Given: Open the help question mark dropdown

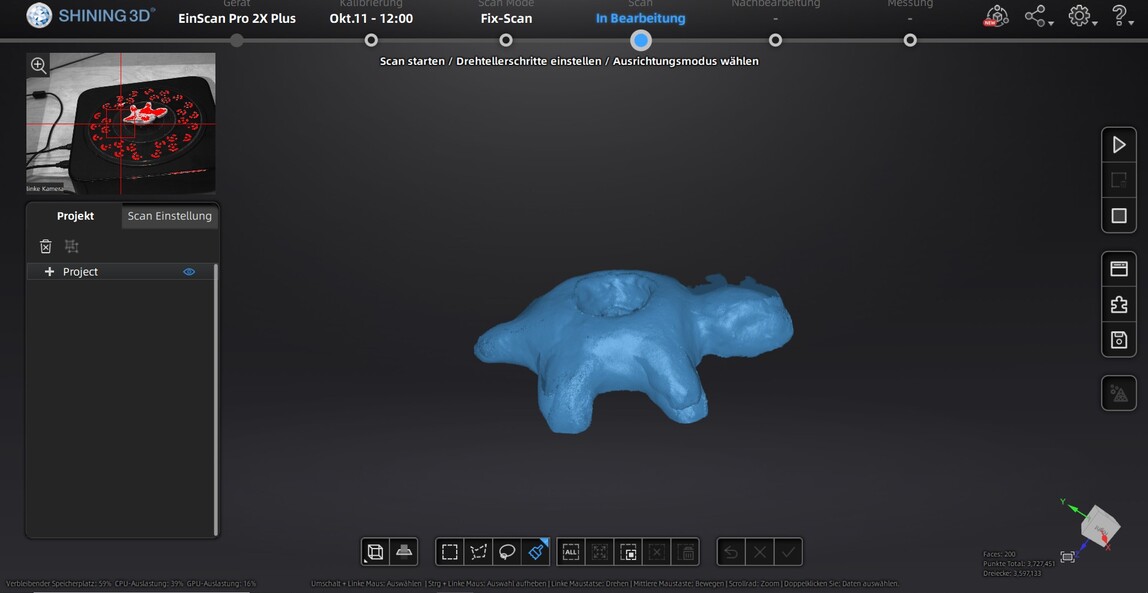Looking at the screenshot, I should pos(1123,16).
